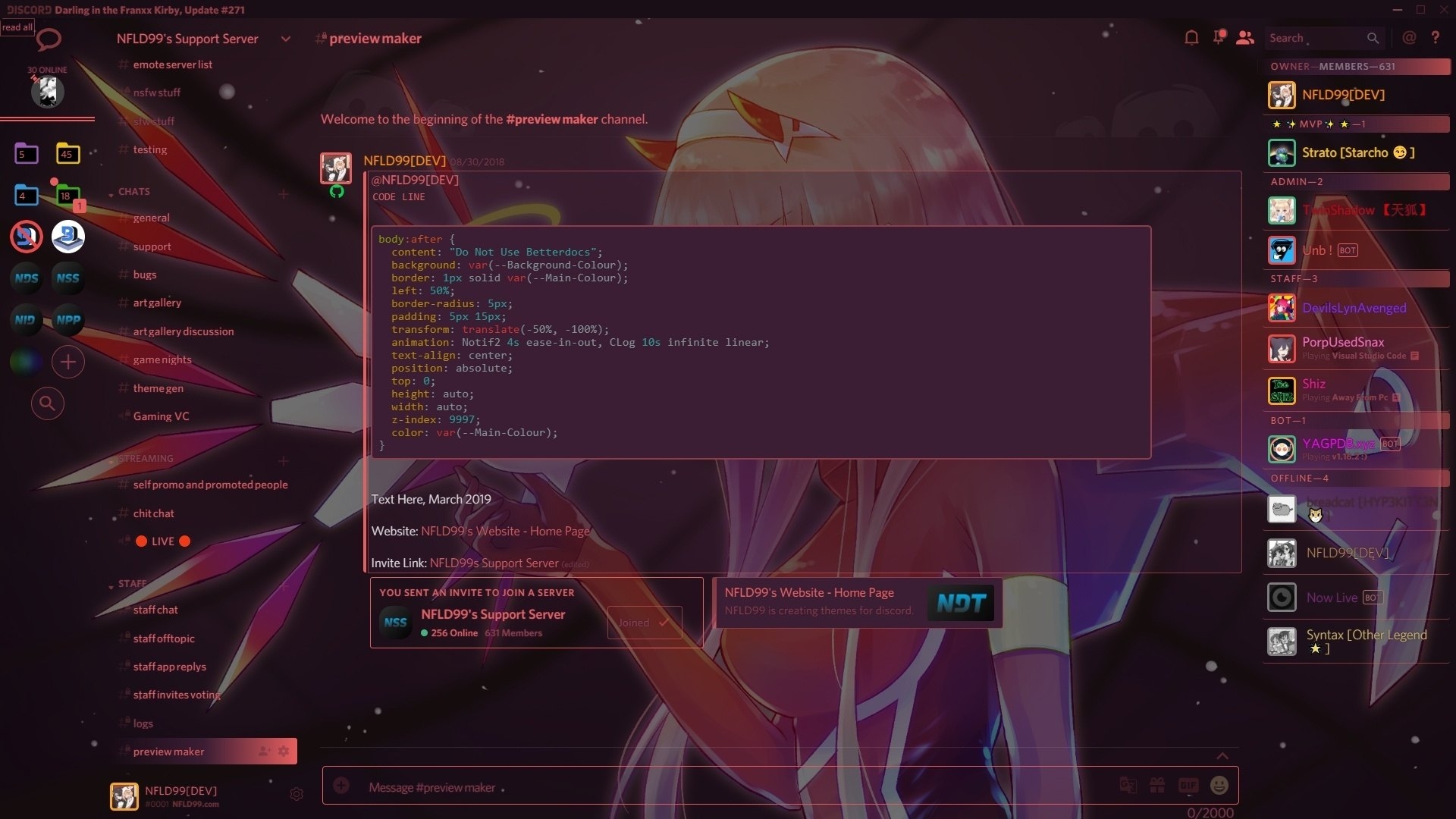Open the user avatar in the account panel
This screenshot has width=1456, height=819.
coord(124,796)
